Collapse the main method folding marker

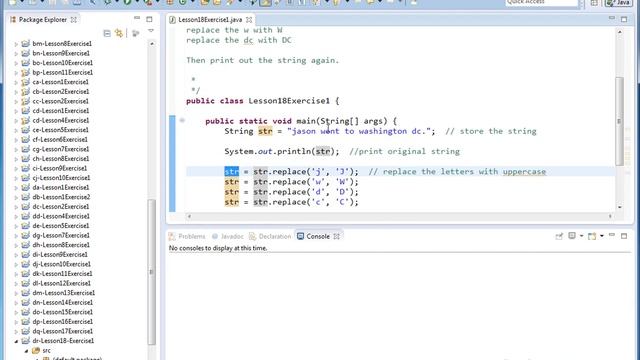(182, 120)
